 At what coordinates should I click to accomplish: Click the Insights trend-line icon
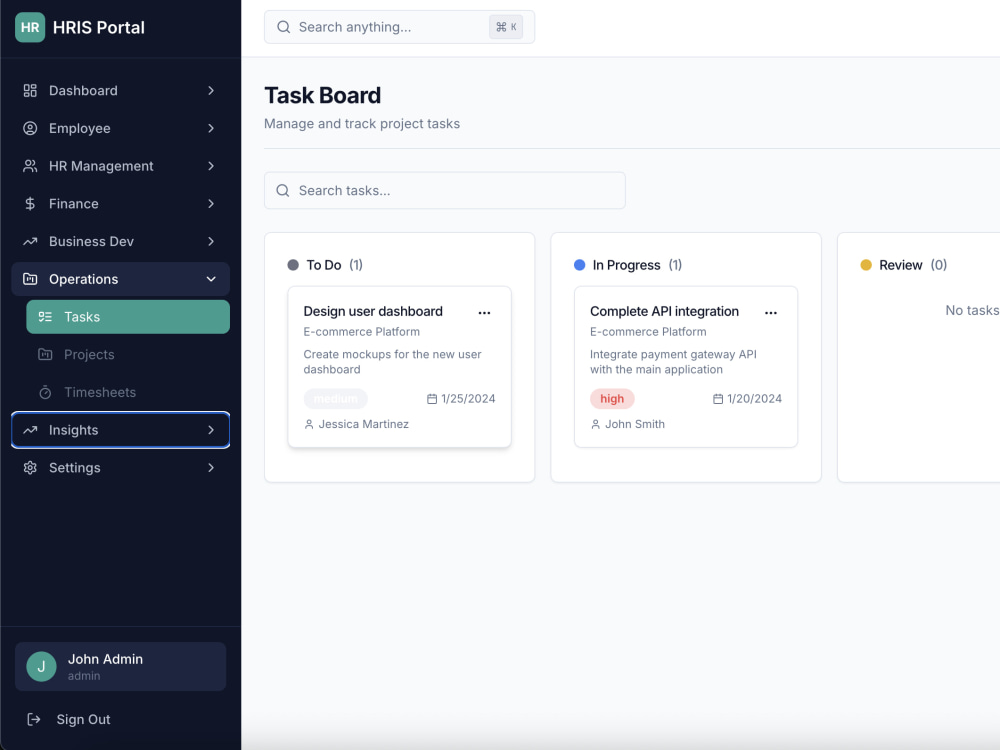coord(30,430)
